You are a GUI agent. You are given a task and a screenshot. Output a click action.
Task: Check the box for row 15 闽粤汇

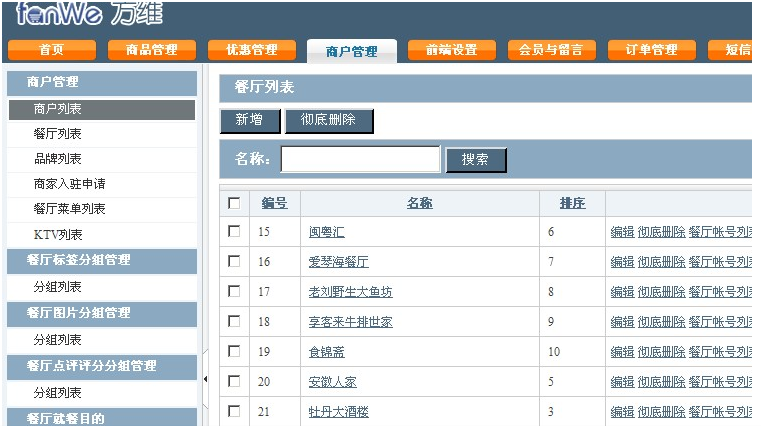tap(234, 232)
